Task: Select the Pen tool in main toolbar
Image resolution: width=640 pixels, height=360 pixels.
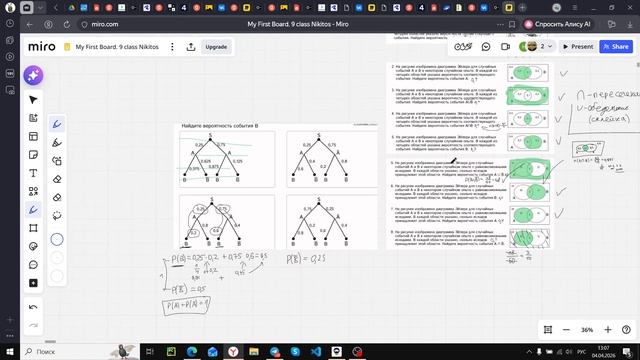Action: 33,210
